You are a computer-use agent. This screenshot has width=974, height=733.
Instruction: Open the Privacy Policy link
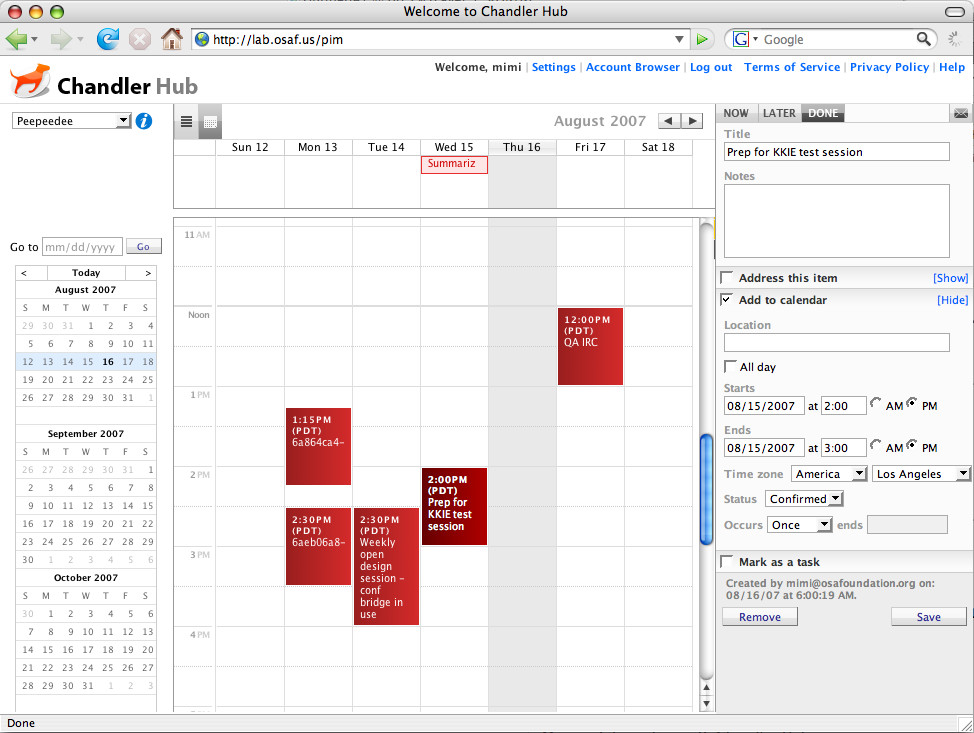tap(890, 67)
